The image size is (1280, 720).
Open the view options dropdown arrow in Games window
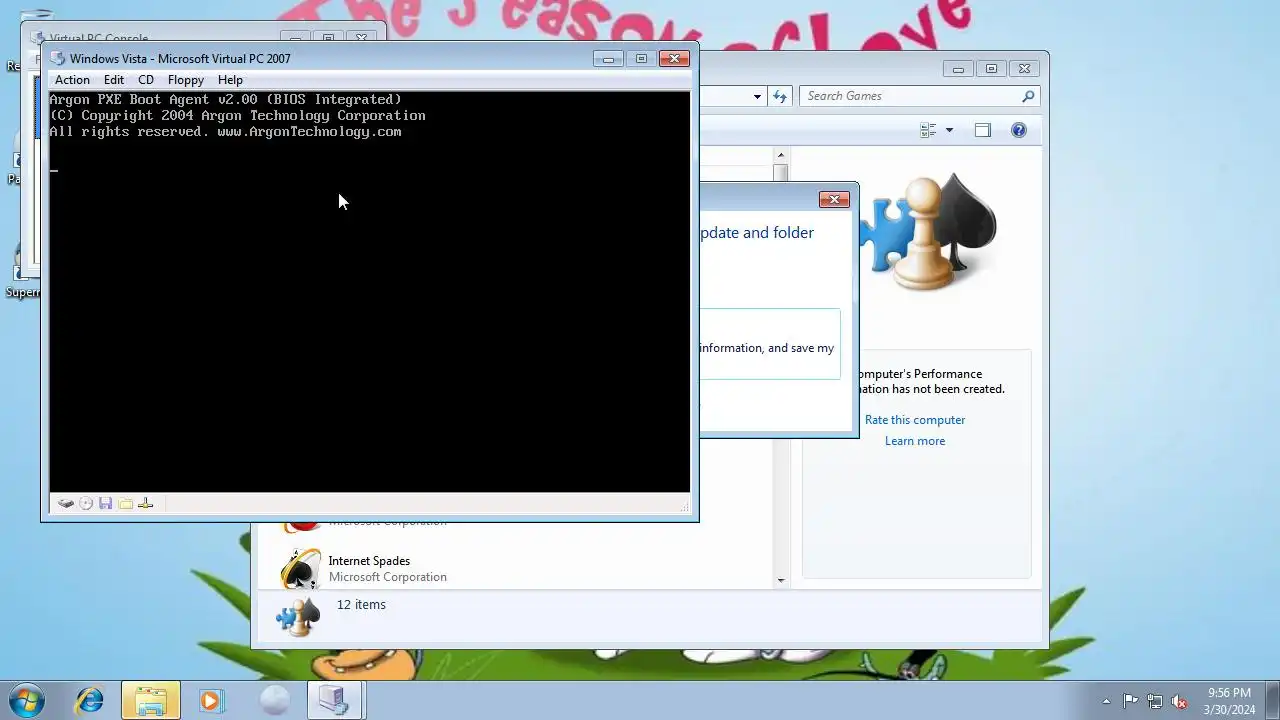tap(949, 130)
